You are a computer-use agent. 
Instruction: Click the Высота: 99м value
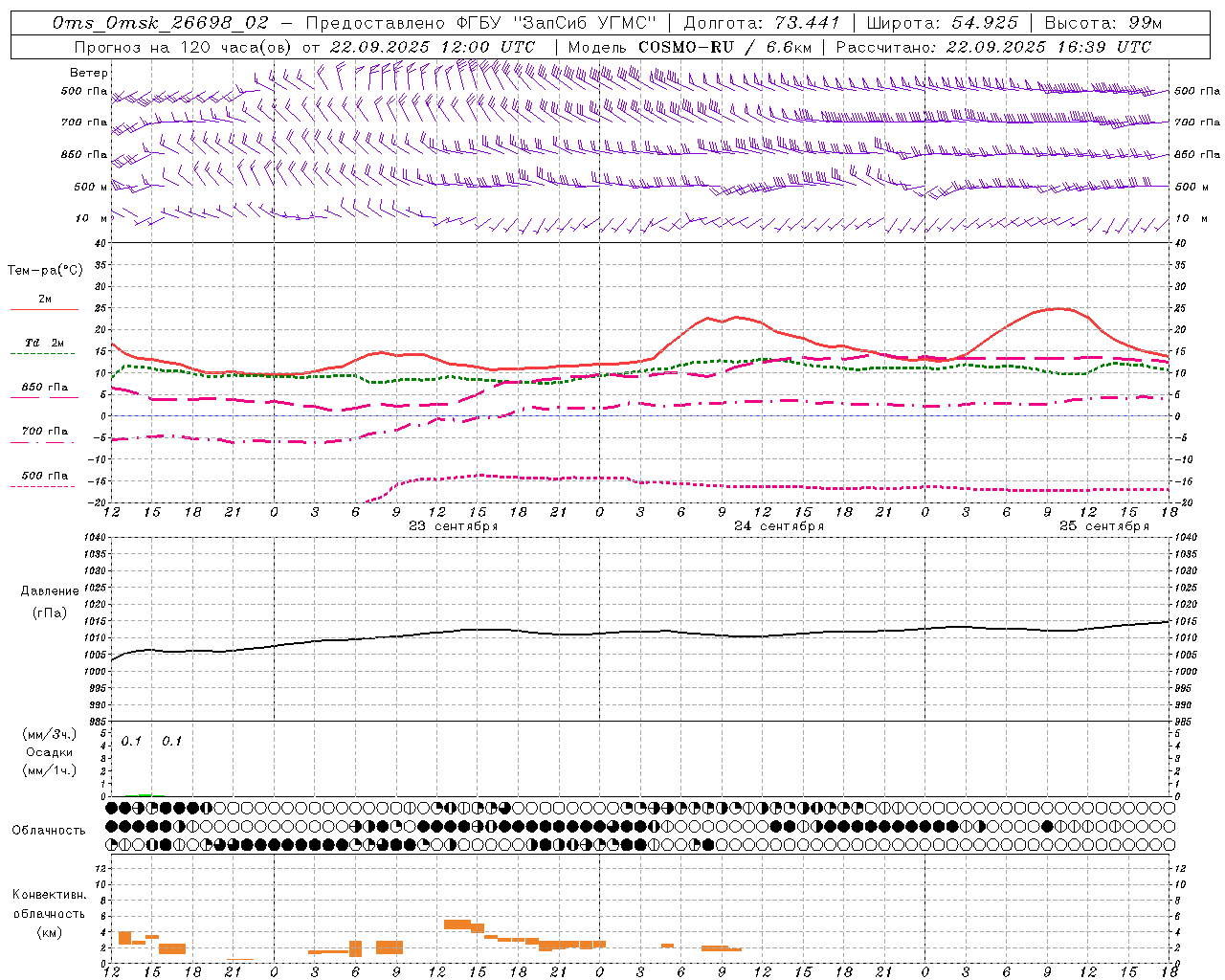1103,23
